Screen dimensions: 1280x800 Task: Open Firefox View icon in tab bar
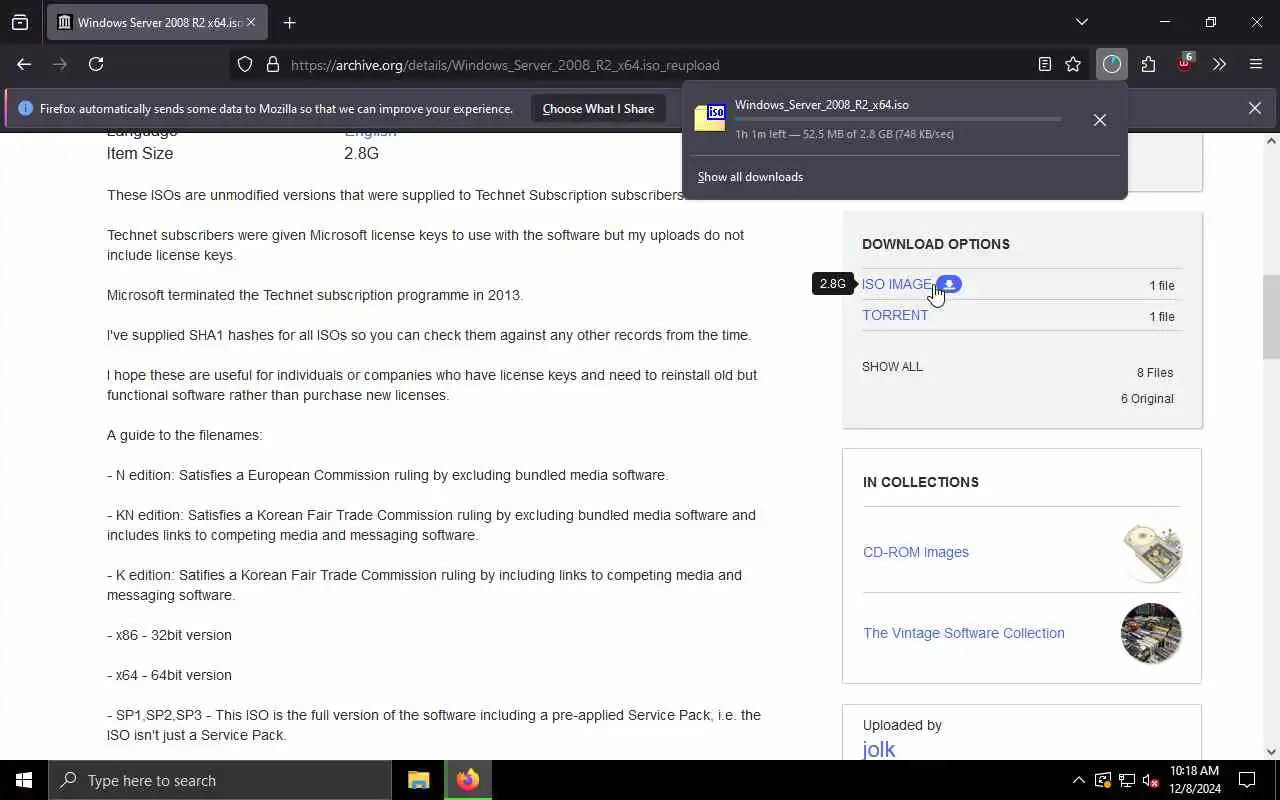[x=20, y=22]
